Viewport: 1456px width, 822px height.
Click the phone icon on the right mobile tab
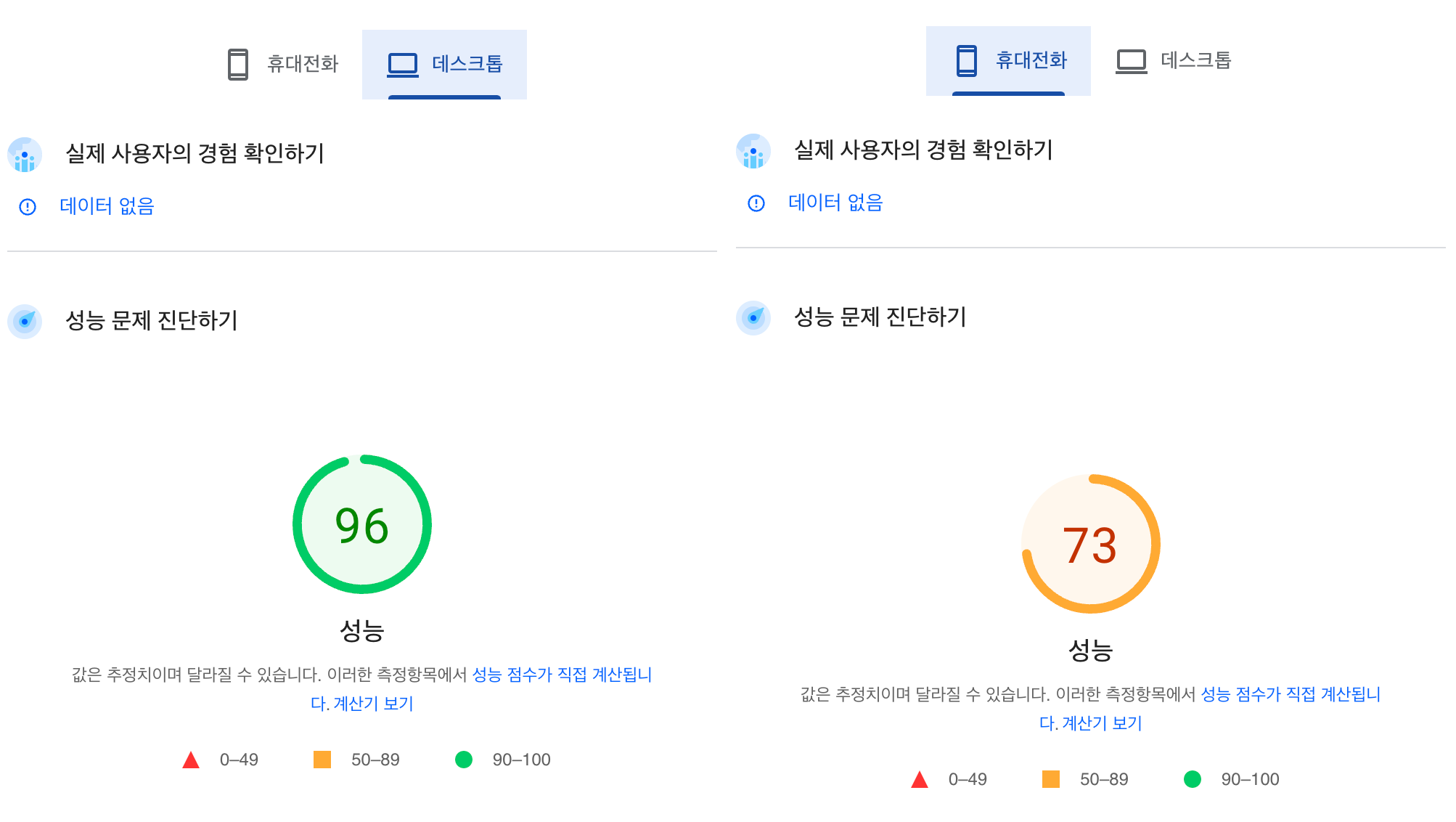pos(965,61)
